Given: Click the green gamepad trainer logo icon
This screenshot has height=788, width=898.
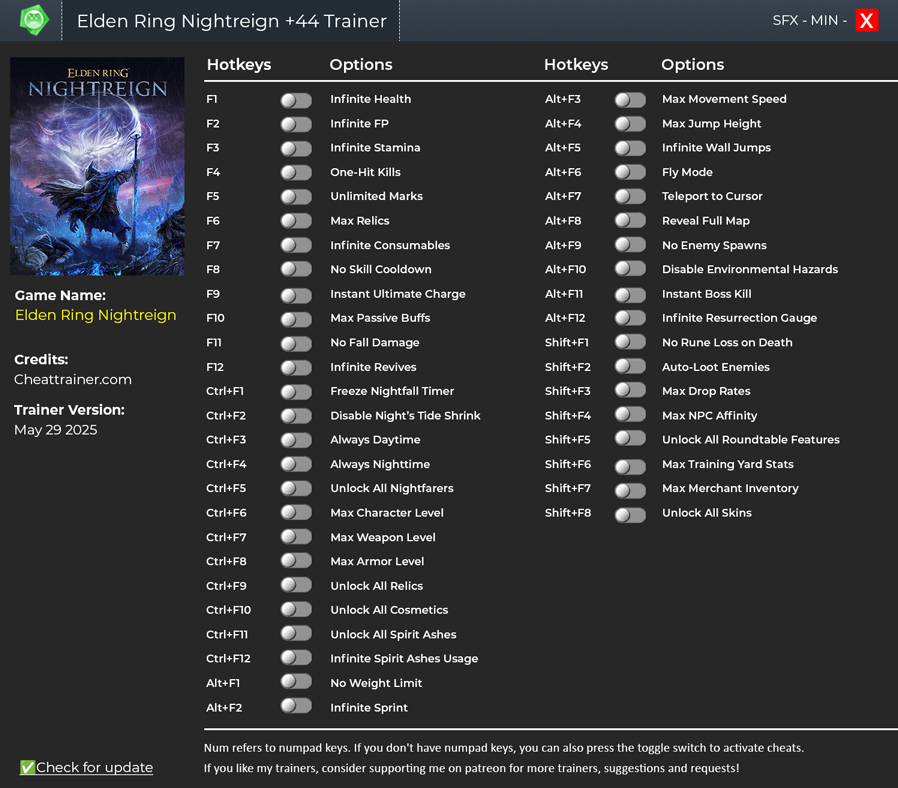Looking at the screenshot, I should [x=34, y=20].
